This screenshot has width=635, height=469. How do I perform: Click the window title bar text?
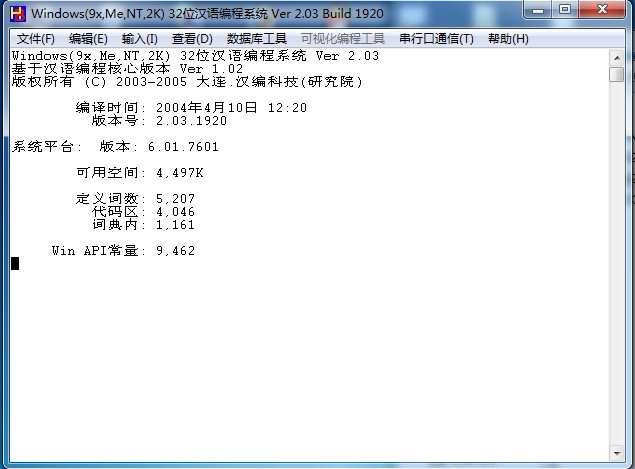[200, 13]
